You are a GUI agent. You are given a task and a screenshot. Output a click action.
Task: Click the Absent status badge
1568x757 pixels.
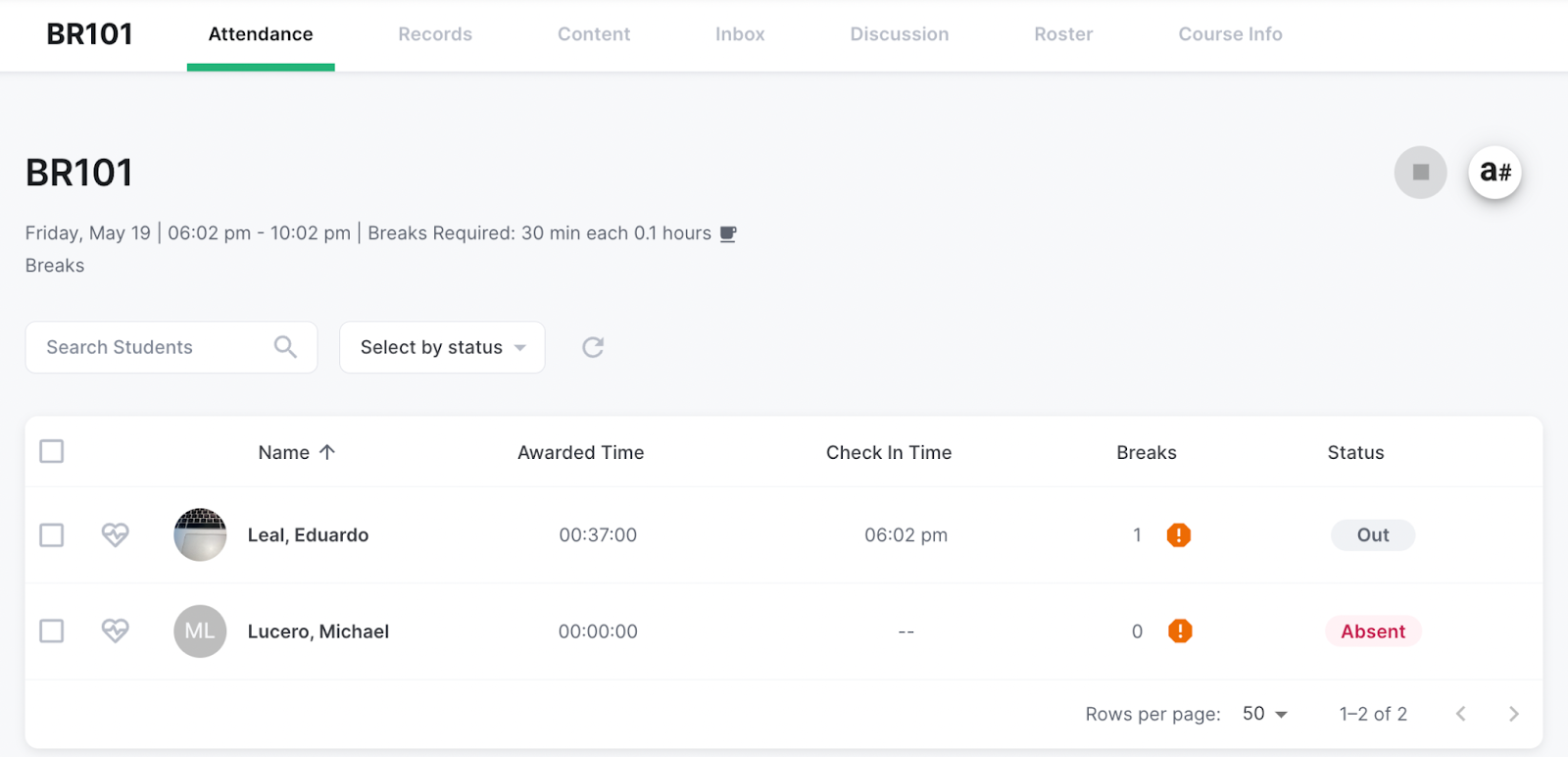[x=1373, y=631]
